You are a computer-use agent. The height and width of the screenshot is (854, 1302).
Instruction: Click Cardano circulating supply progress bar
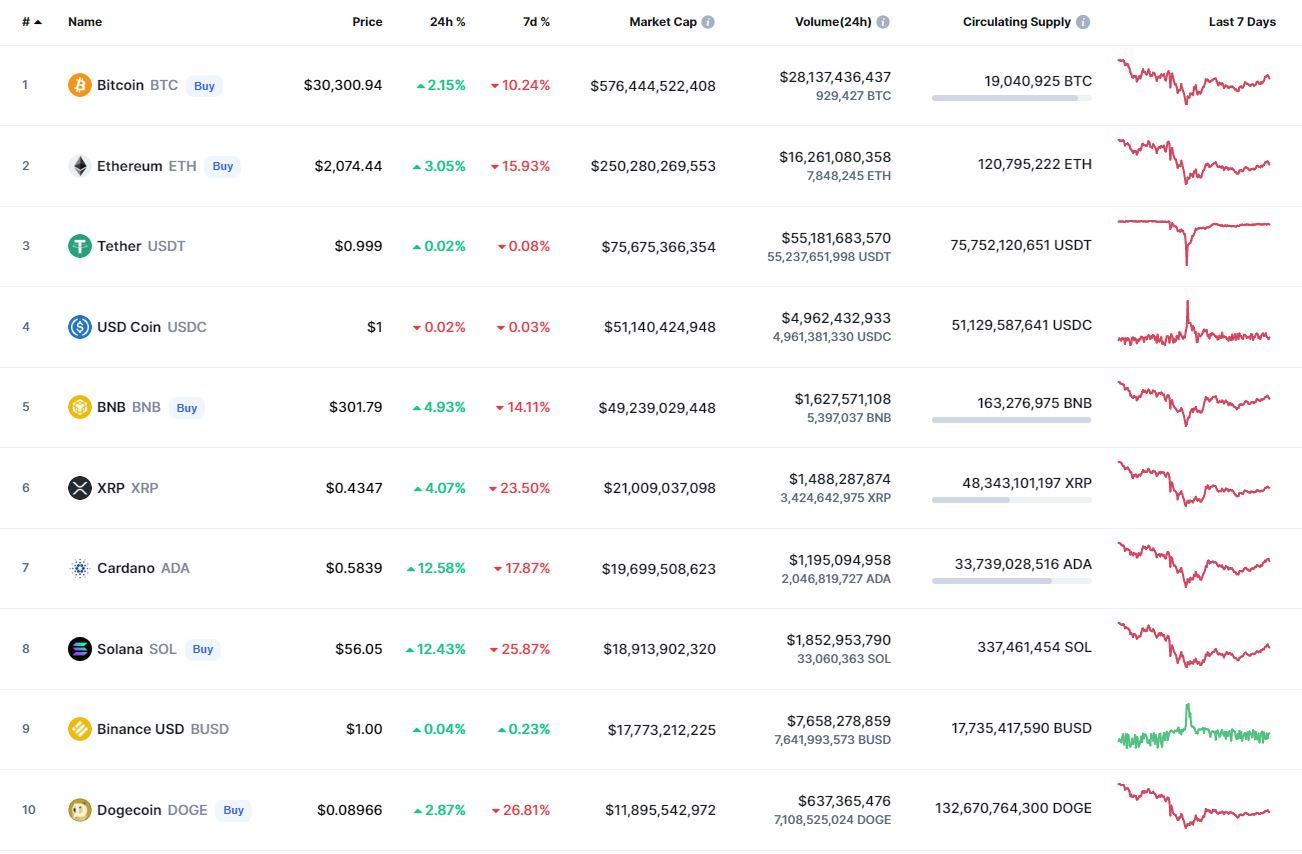(x=1012, y=581)
